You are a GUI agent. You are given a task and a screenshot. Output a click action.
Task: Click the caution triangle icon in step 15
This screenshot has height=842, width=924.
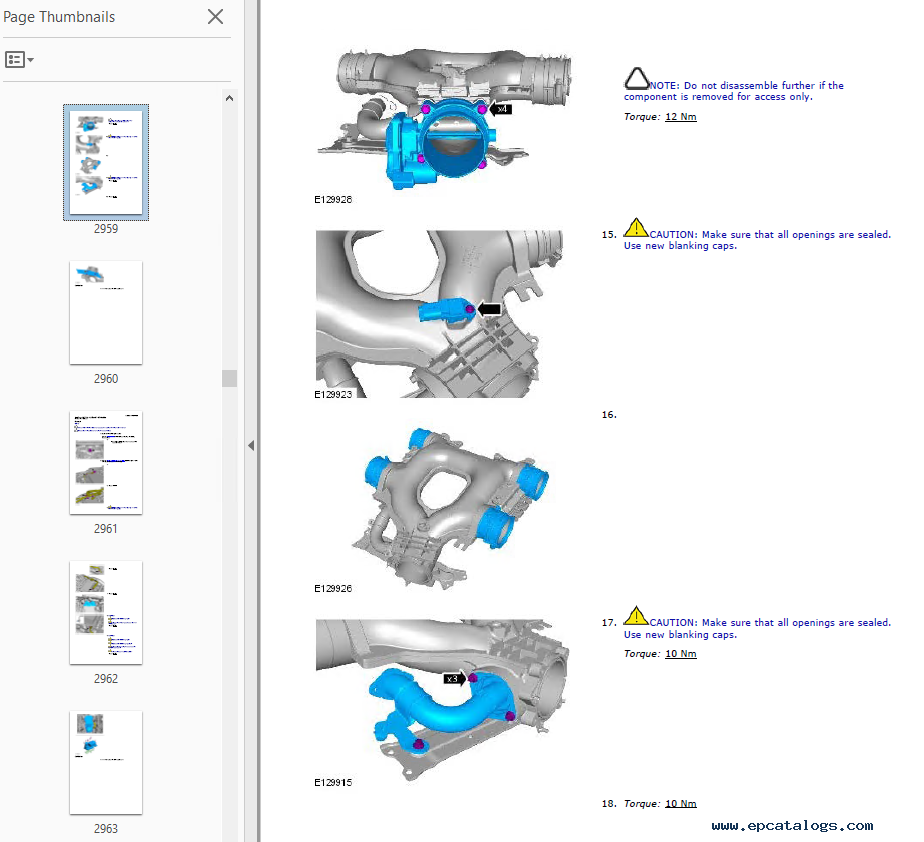click(x=635, y=229)
